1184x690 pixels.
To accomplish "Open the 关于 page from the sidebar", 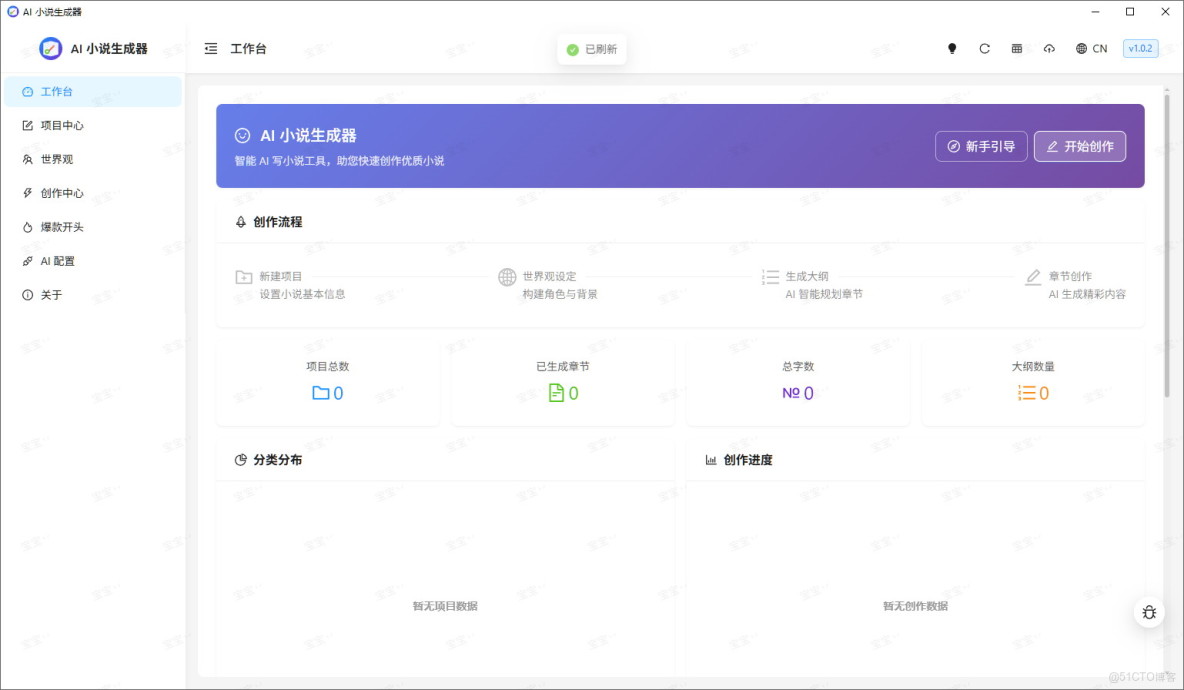I will pos(52,295).
